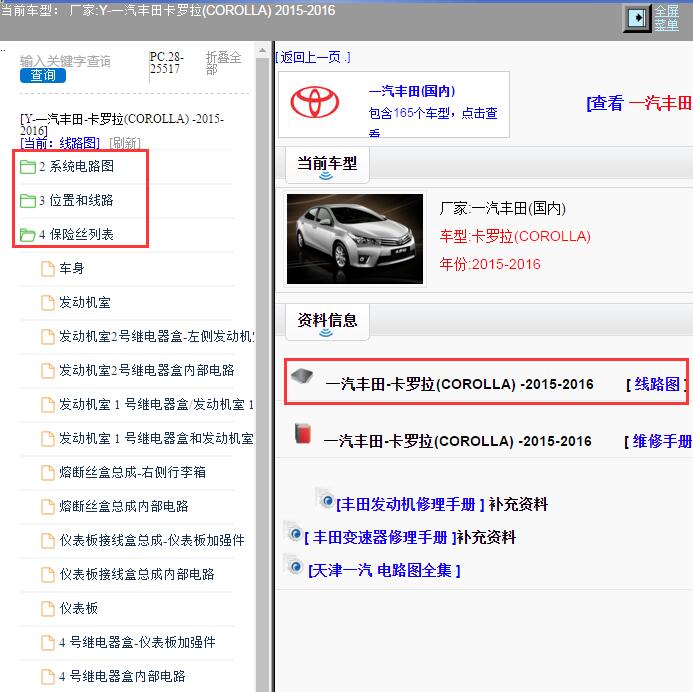The width and height of the screenshot is (693, 692).
Task: Open the 发动机室 entry
Action: 85,303
